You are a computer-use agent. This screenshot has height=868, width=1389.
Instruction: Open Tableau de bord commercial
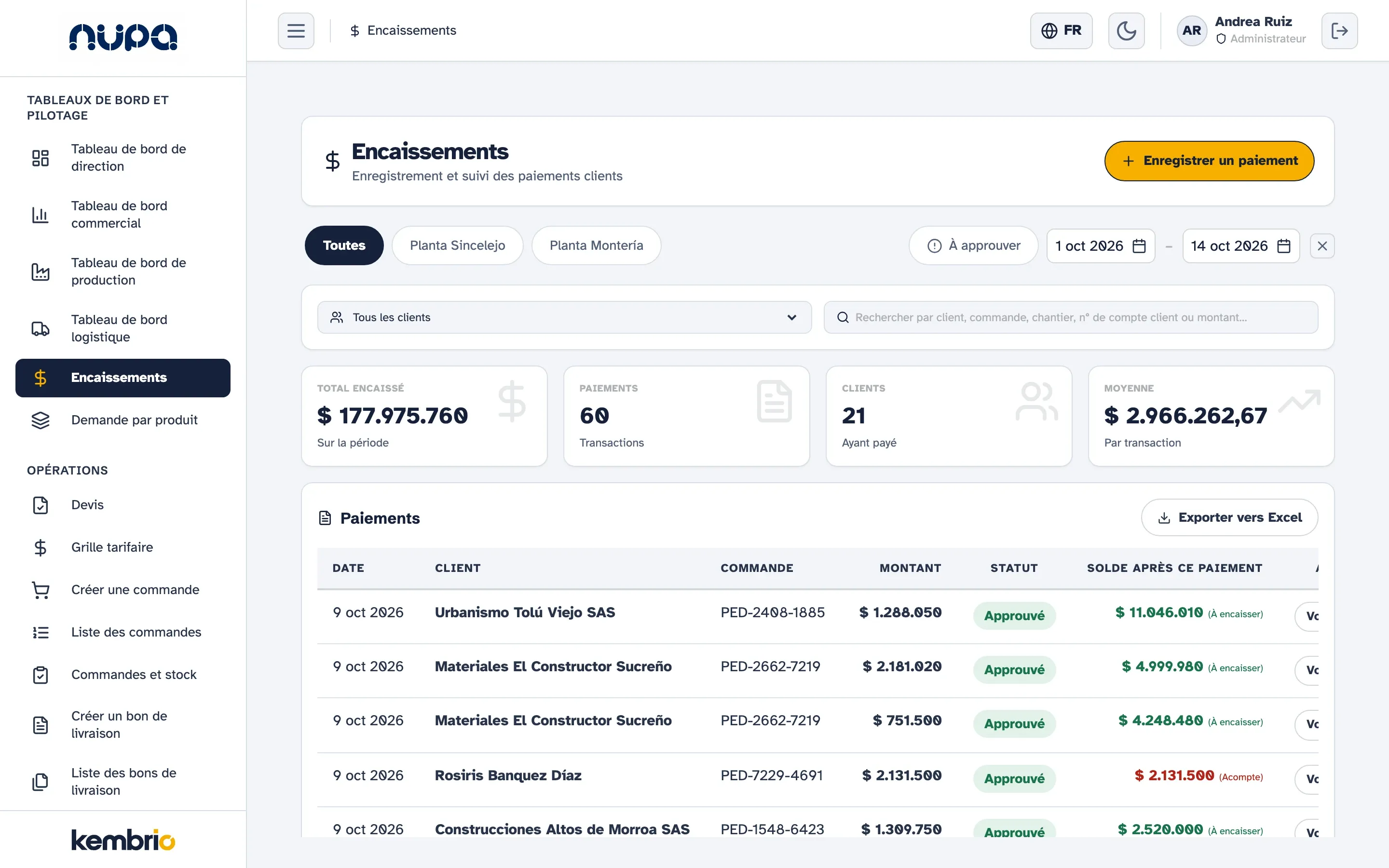point(123,215)
